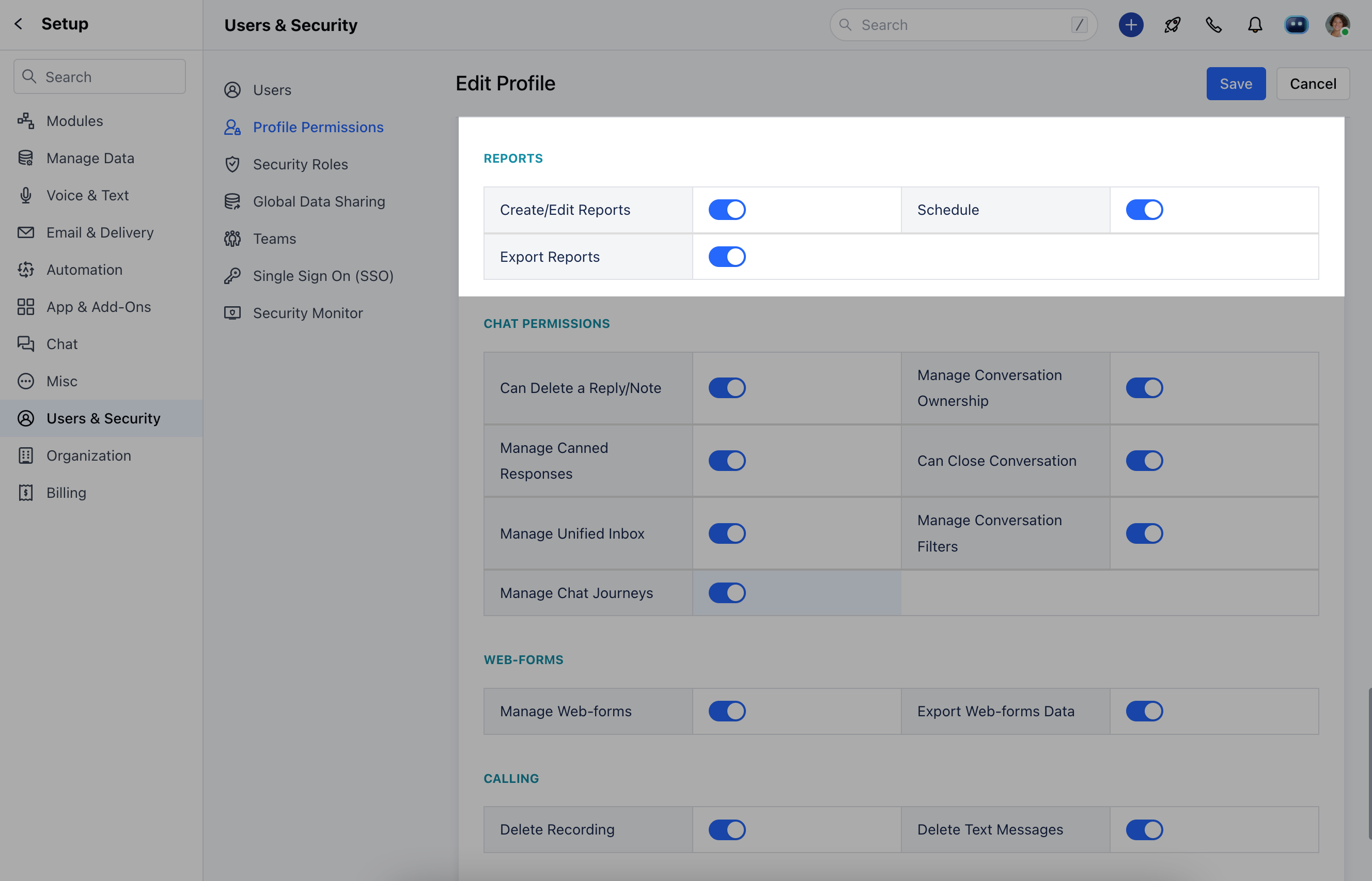The image size is (1372, 881).
Task: Open the phone dialer icon
Action: click(x=1213, y=25)
